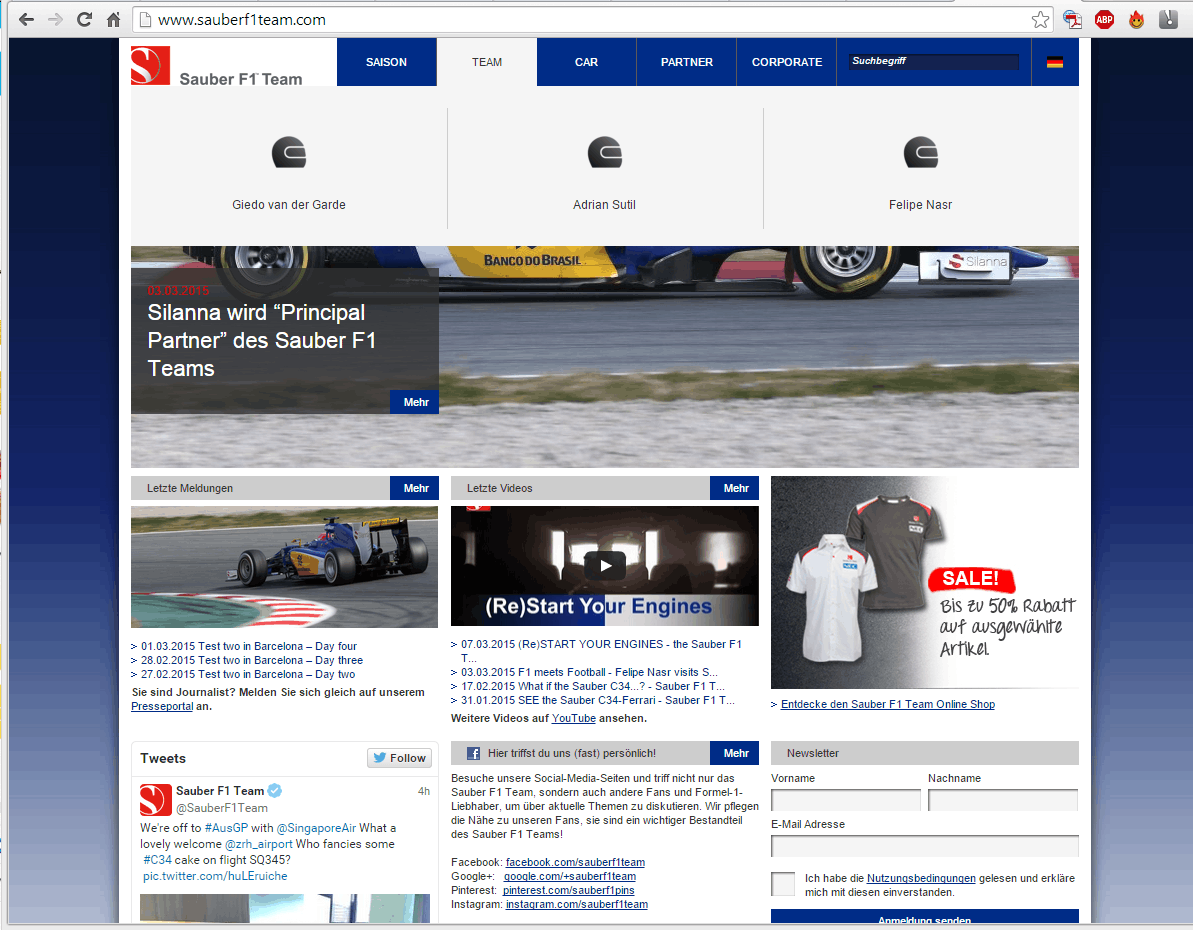Image resolution: width=1193 pixels, height=930 pixels.
Task: Open 03.03.2015 F1 meets Football video link
Action: point(589,672)
